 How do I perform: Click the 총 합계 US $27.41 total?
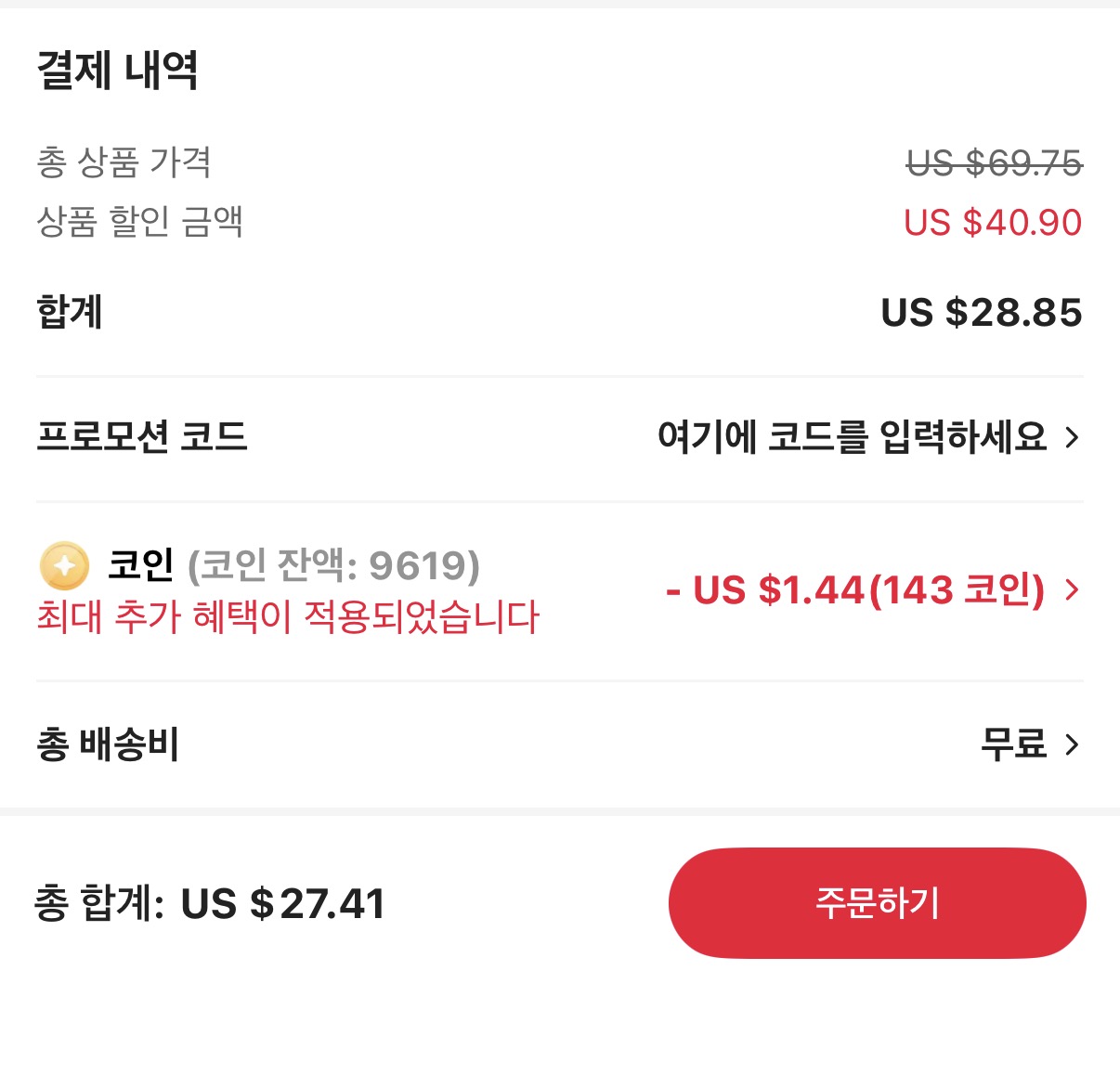tap(210, 903)
